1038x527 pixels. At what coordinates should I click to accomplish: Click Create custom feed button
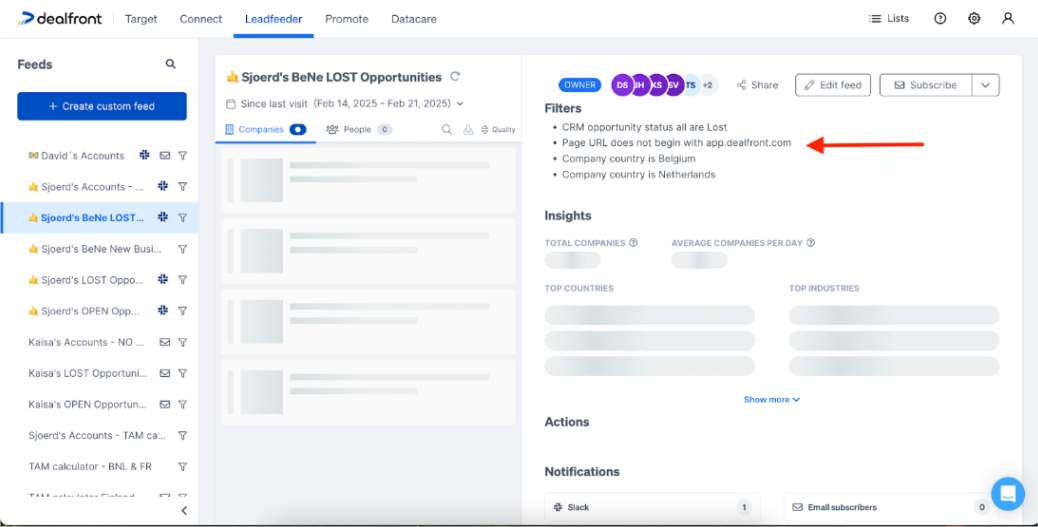[x=102, y=106]
